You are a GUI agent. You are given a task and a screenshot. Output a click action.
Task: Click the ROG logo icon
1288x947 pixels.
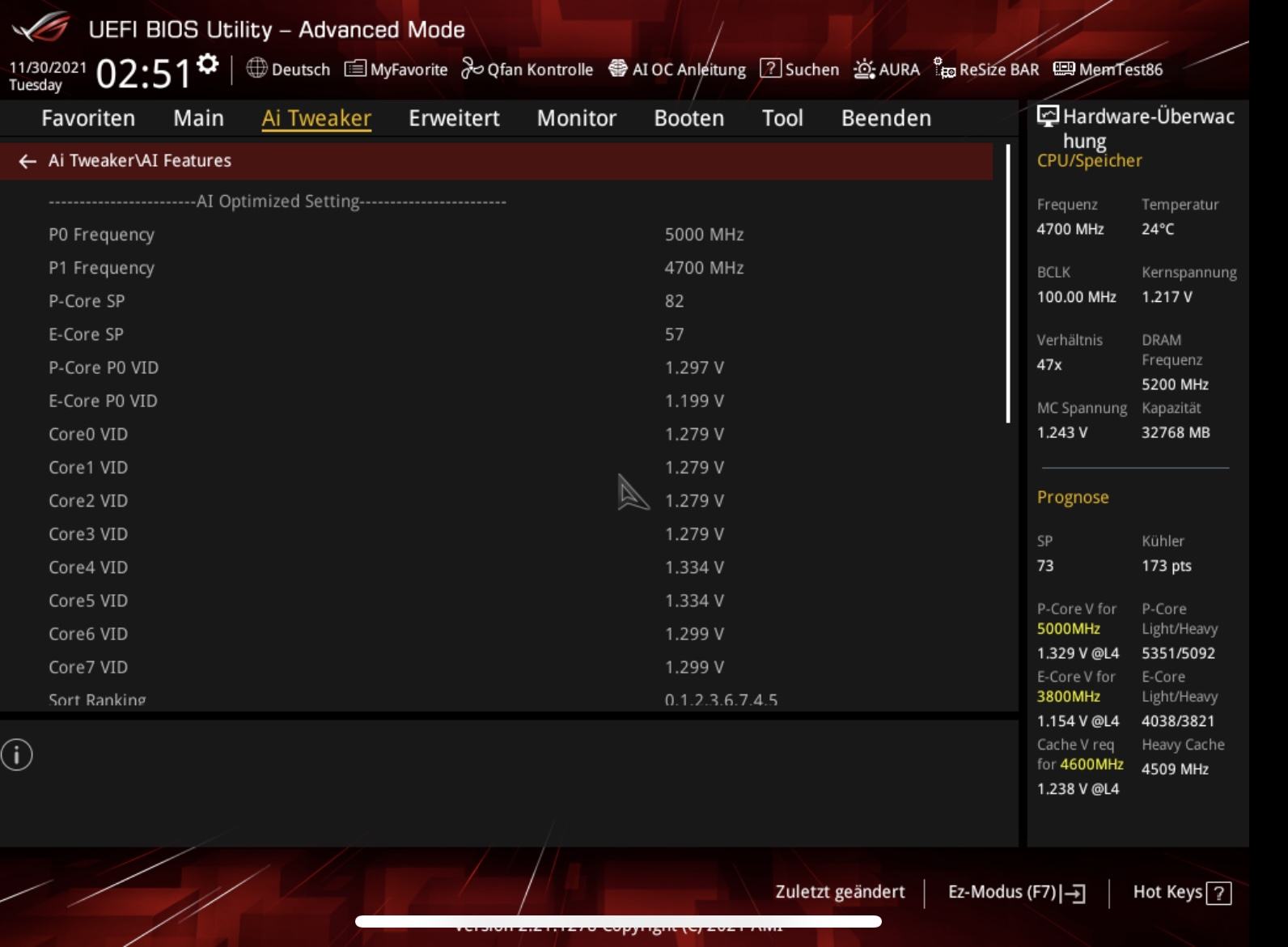click(42, 29)
